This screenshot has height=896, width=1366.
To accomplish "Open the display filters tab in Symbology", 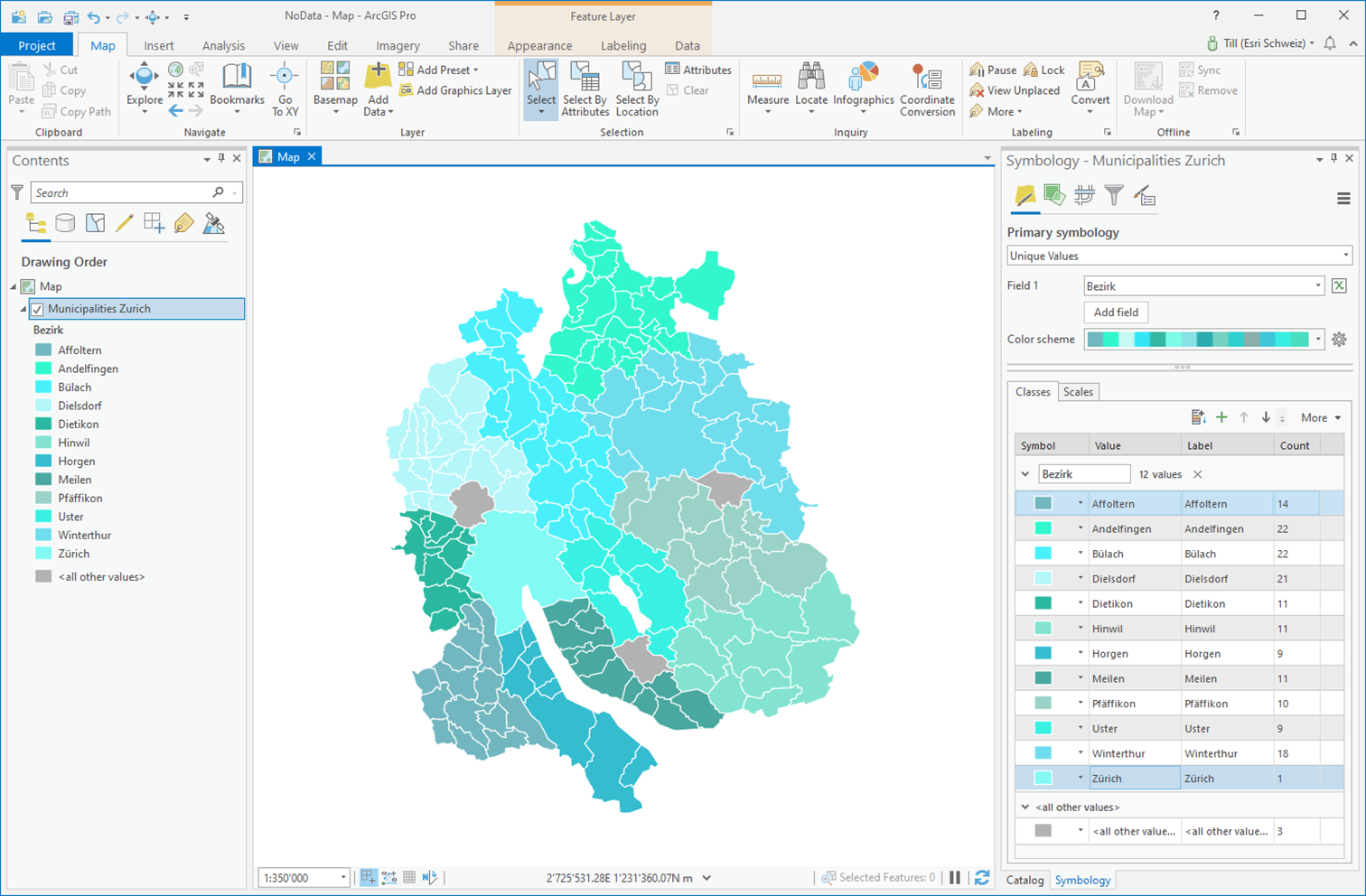I will point(1114,195).
